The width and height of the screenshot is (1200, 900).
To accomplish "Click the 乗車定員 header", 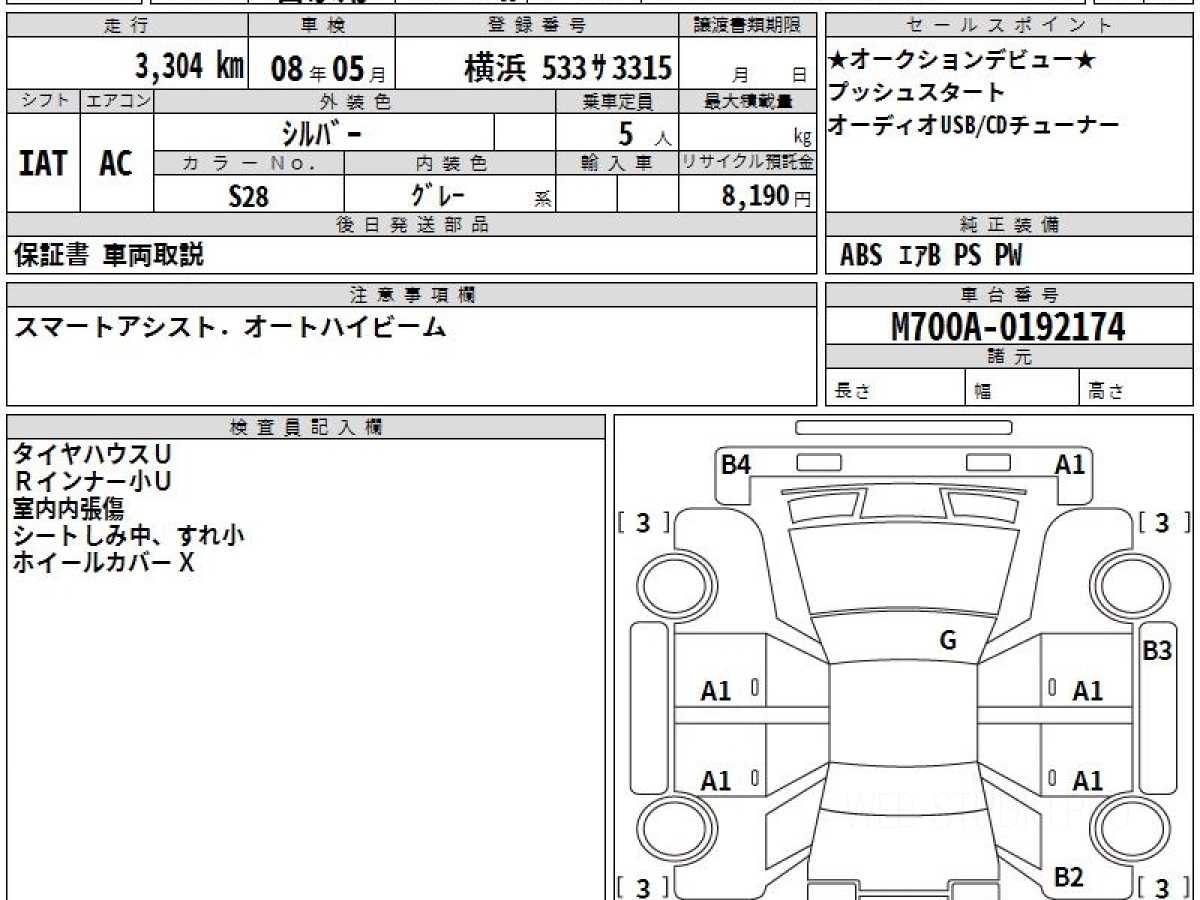I will pos(617,101).
